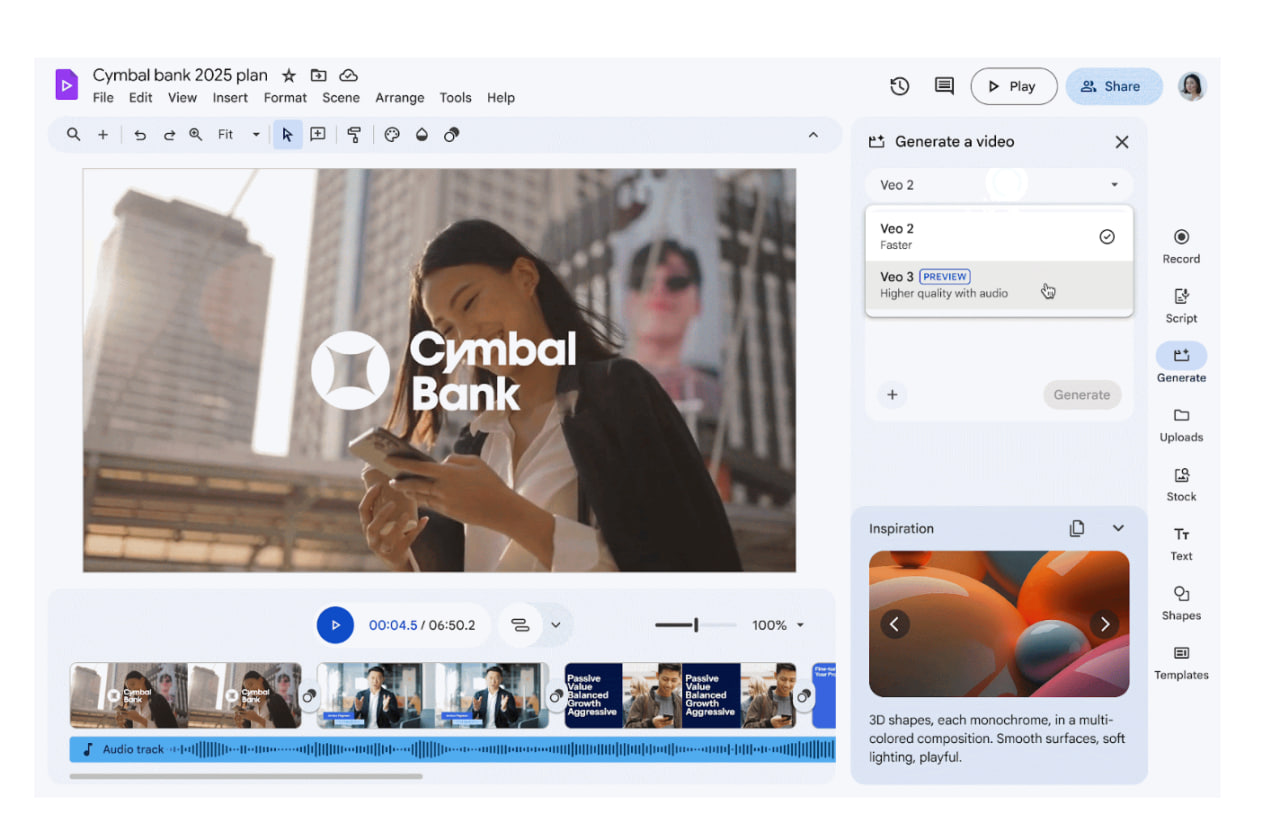The width and height of the screenshot is (1280, 814).
Task: Open the Arrange menu
Action: point(400,98)
